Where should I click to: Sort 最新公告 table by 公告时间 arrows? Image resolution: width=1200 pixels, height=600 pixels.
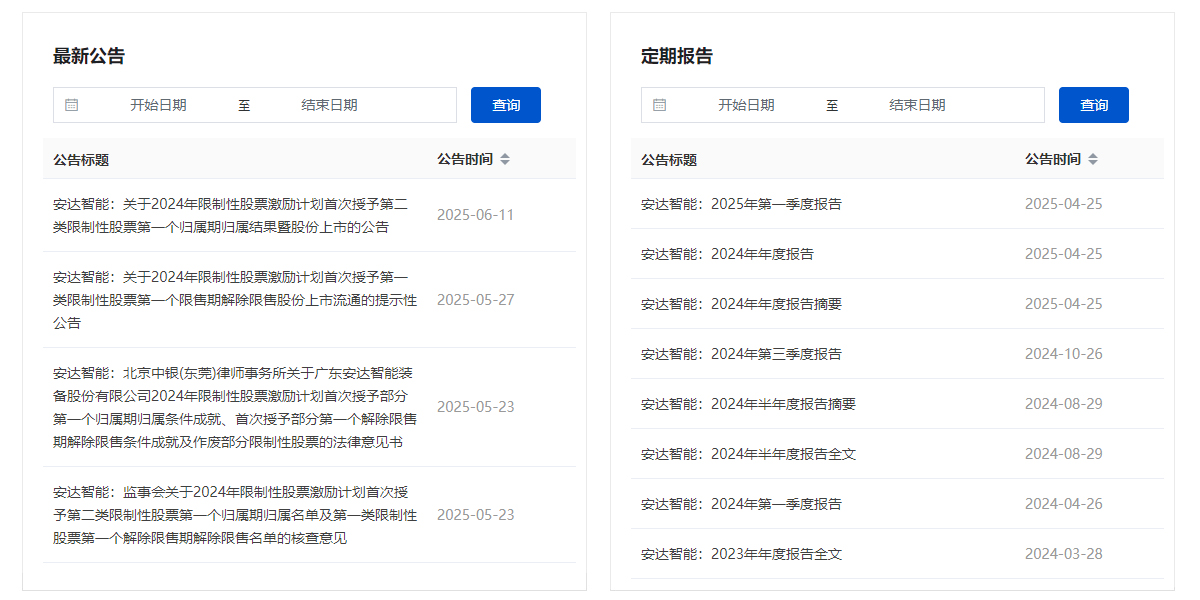(505, 159)
